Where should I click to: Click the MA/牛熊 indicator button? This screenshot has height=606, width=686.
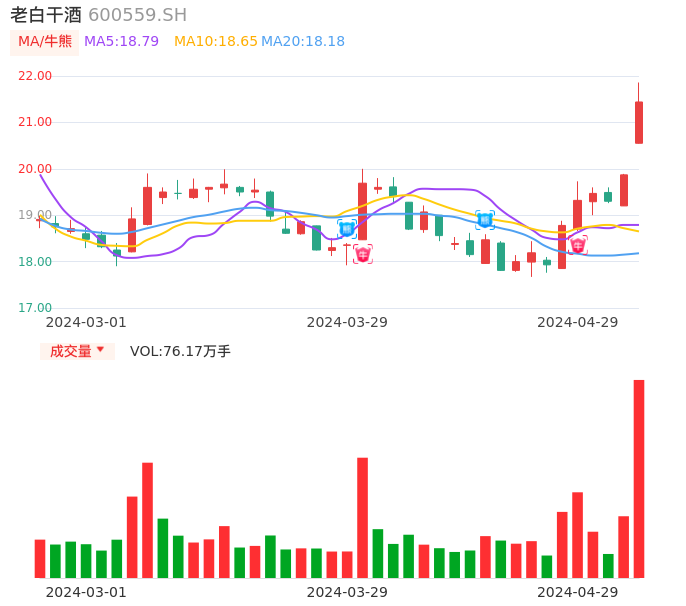click(x=45, y=42)
